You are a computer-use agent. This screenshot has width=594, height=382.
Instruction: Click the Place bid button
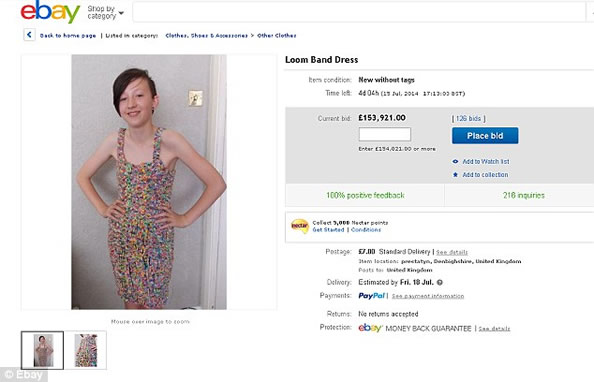485,136
